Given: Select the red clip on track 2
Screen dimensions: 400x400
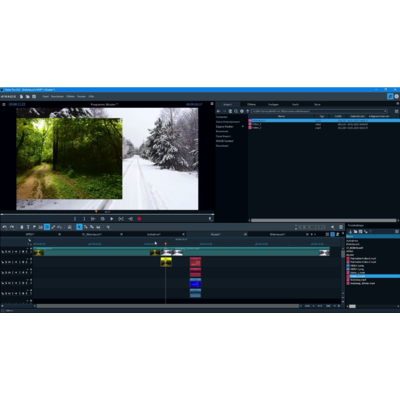Looking at the screenshot, I should (x=195, y=262).
